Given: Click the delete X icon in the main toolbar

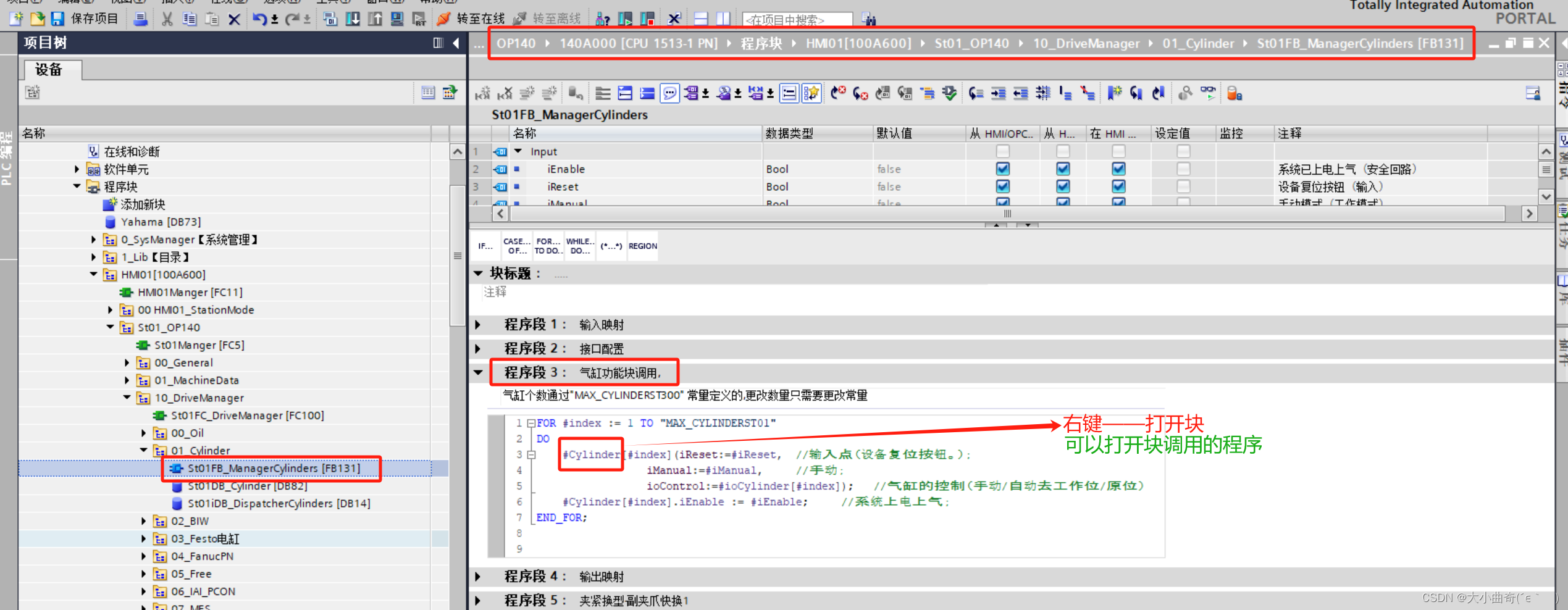Looking at the screenshot, I should pos(234,19).
